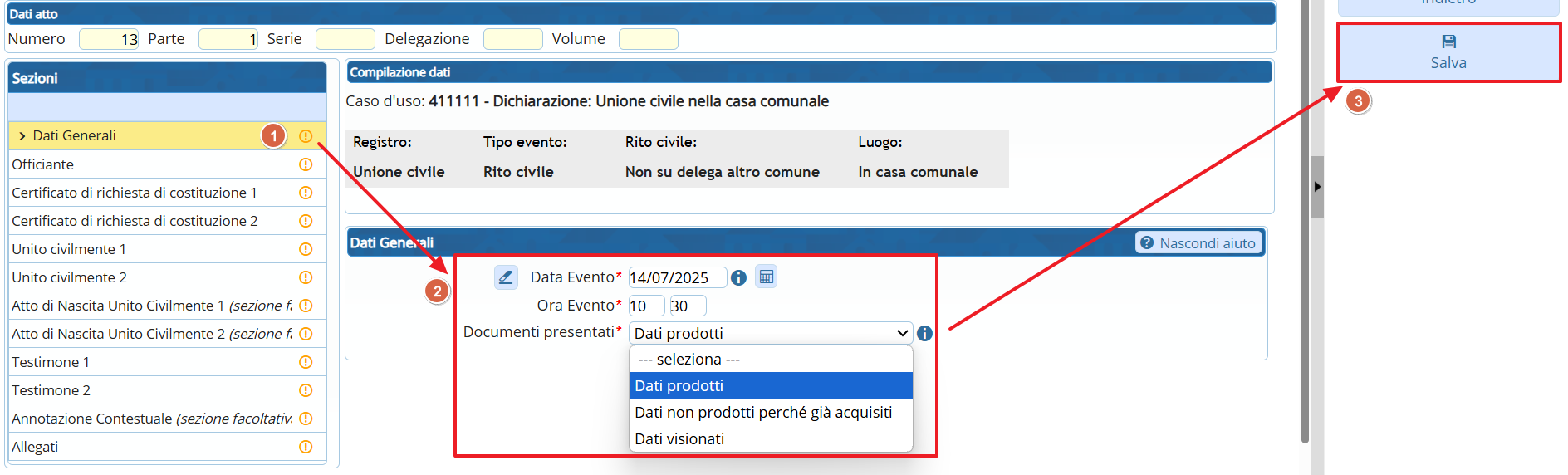Click the calendar icon beside Data Evento
The height and width of the screenshot is (475, 1568).
(766, 277)
